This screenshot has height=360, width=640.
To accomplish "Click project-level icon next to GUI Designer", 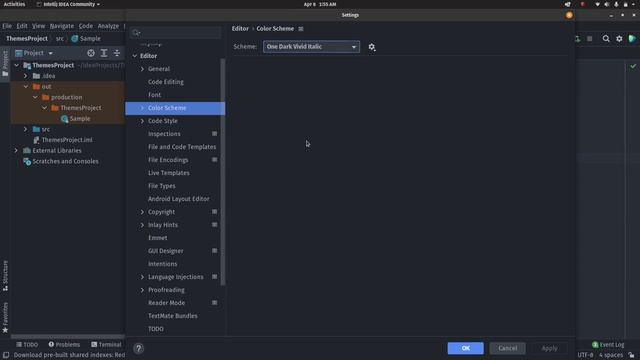I will tap(214, 251).
